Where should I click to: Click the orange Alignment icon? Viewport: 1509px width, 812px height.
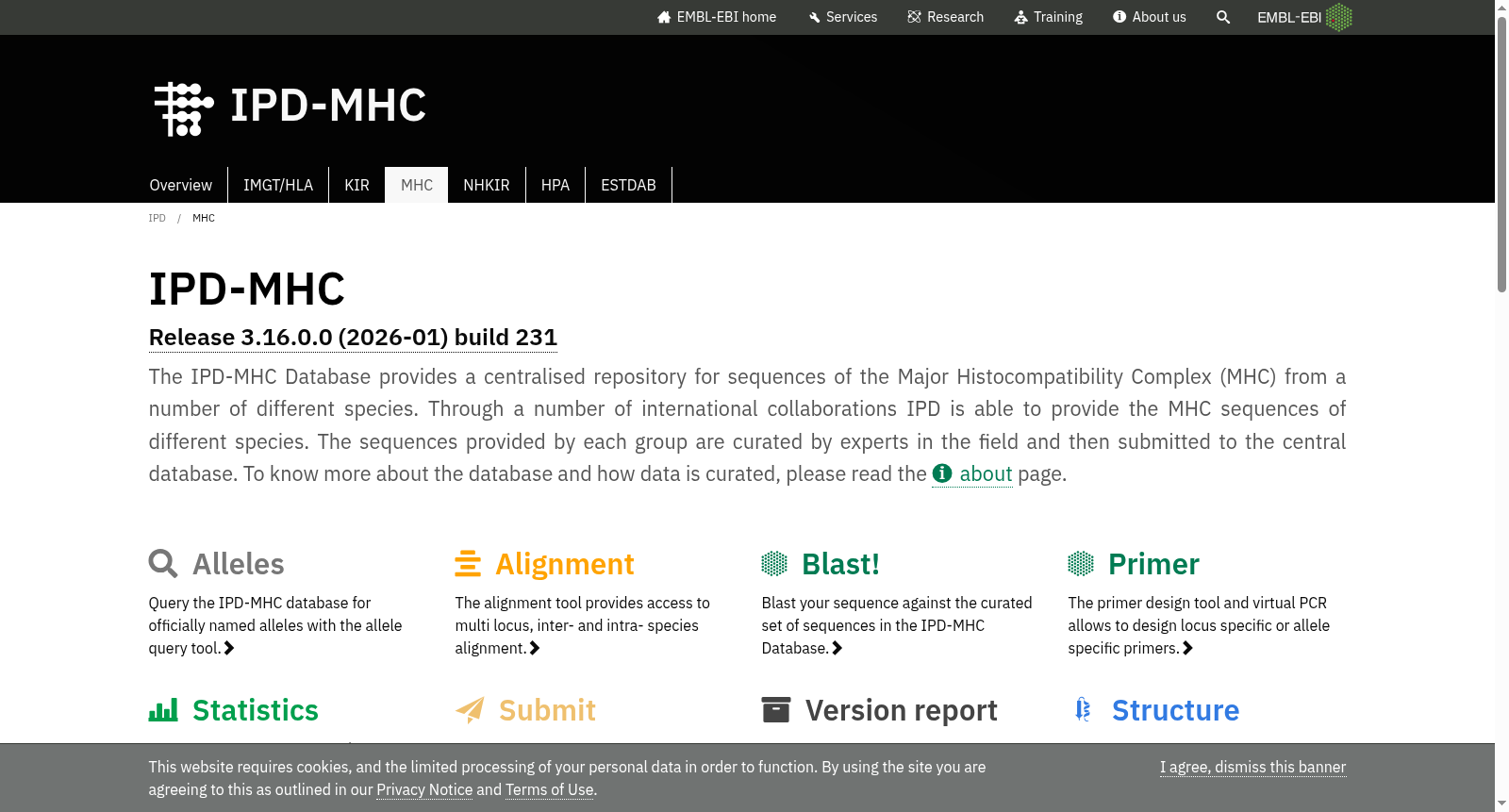468,563
